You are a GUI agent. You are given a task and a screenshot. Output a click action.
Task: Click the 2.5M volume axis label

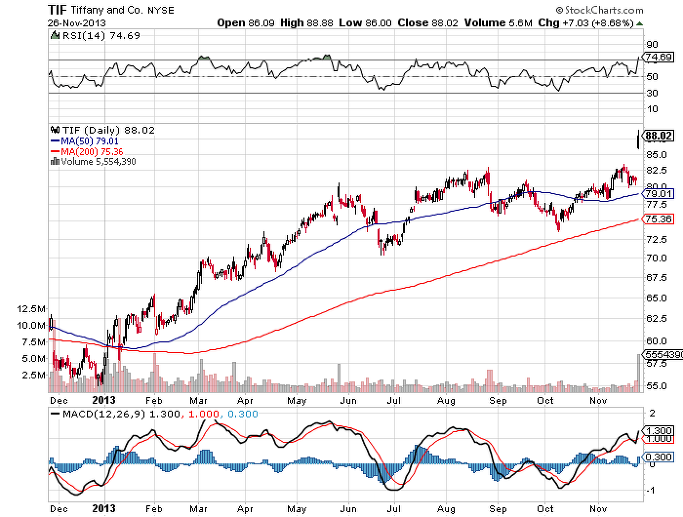tap(34, 375)
